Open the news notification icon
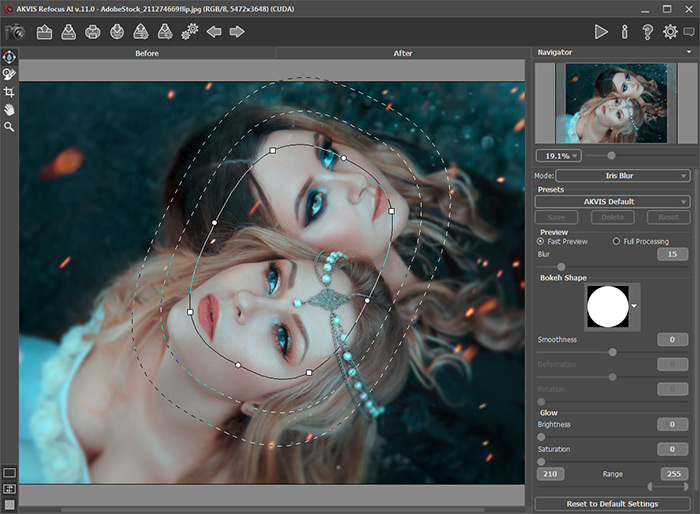Image resolution: width=700 pixels, height=514 pixels. pos(689,32)
